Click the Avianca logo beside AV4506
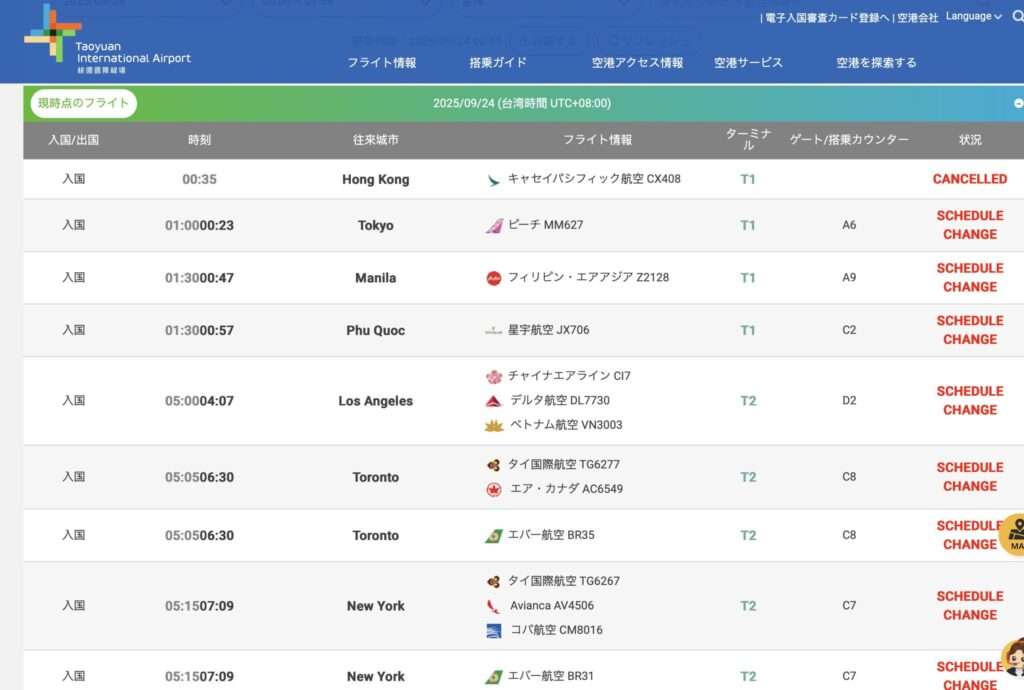Screen dimensions: 1024x690 coord(494,606)
